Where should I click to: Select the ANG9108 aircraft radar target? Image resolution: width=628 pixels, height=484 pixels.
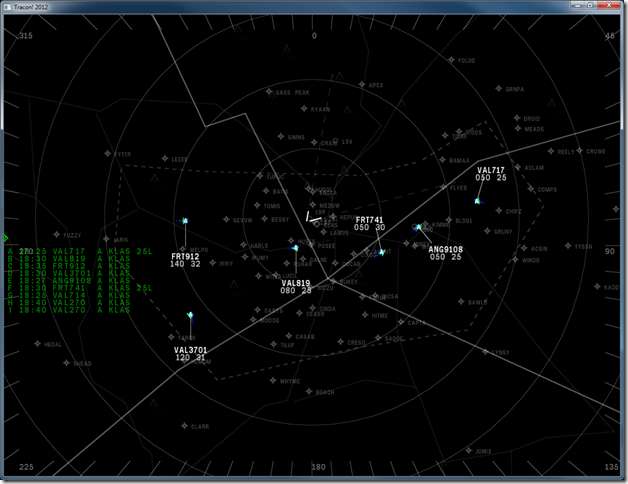(419, 227)
